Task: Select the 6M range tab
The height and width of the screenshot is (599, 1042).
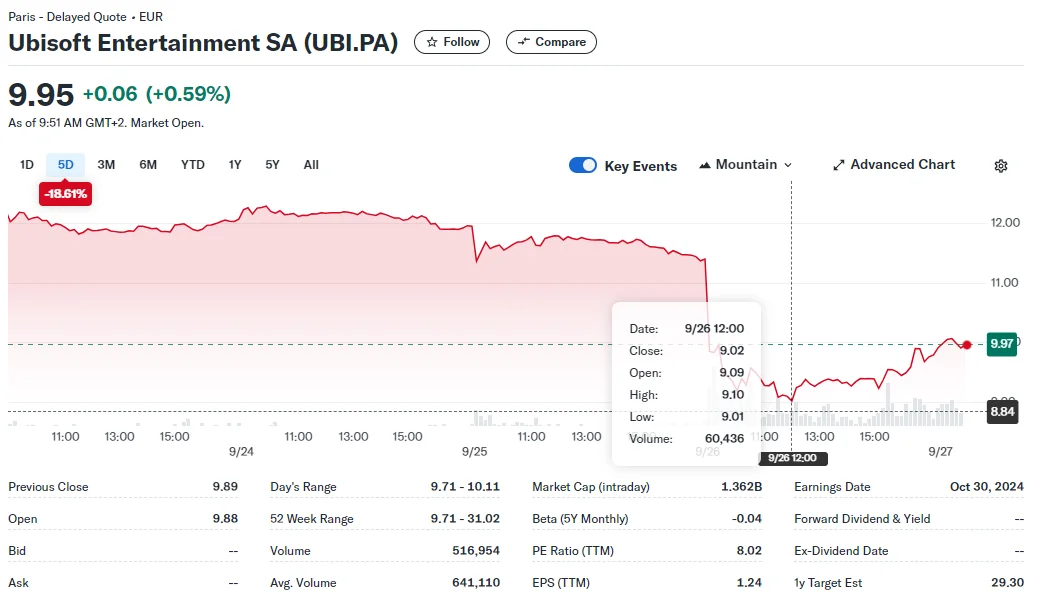Action: 148,165
